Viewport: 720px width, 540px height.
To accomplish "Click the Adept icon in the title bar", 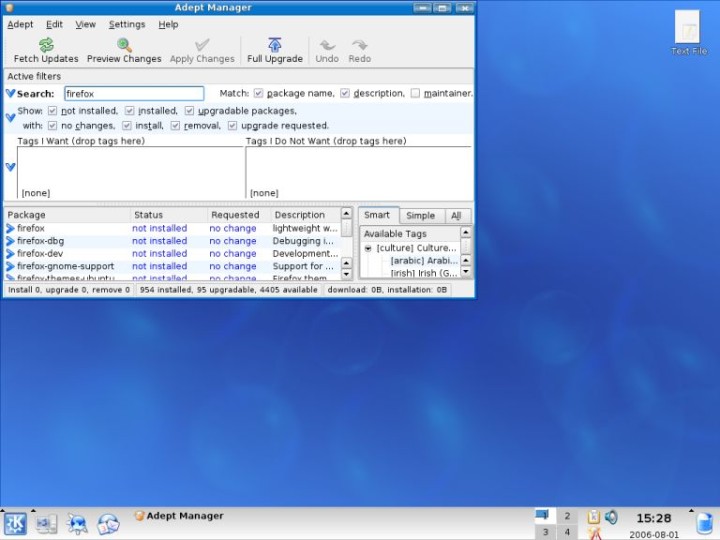I will (x=10, y=7).
